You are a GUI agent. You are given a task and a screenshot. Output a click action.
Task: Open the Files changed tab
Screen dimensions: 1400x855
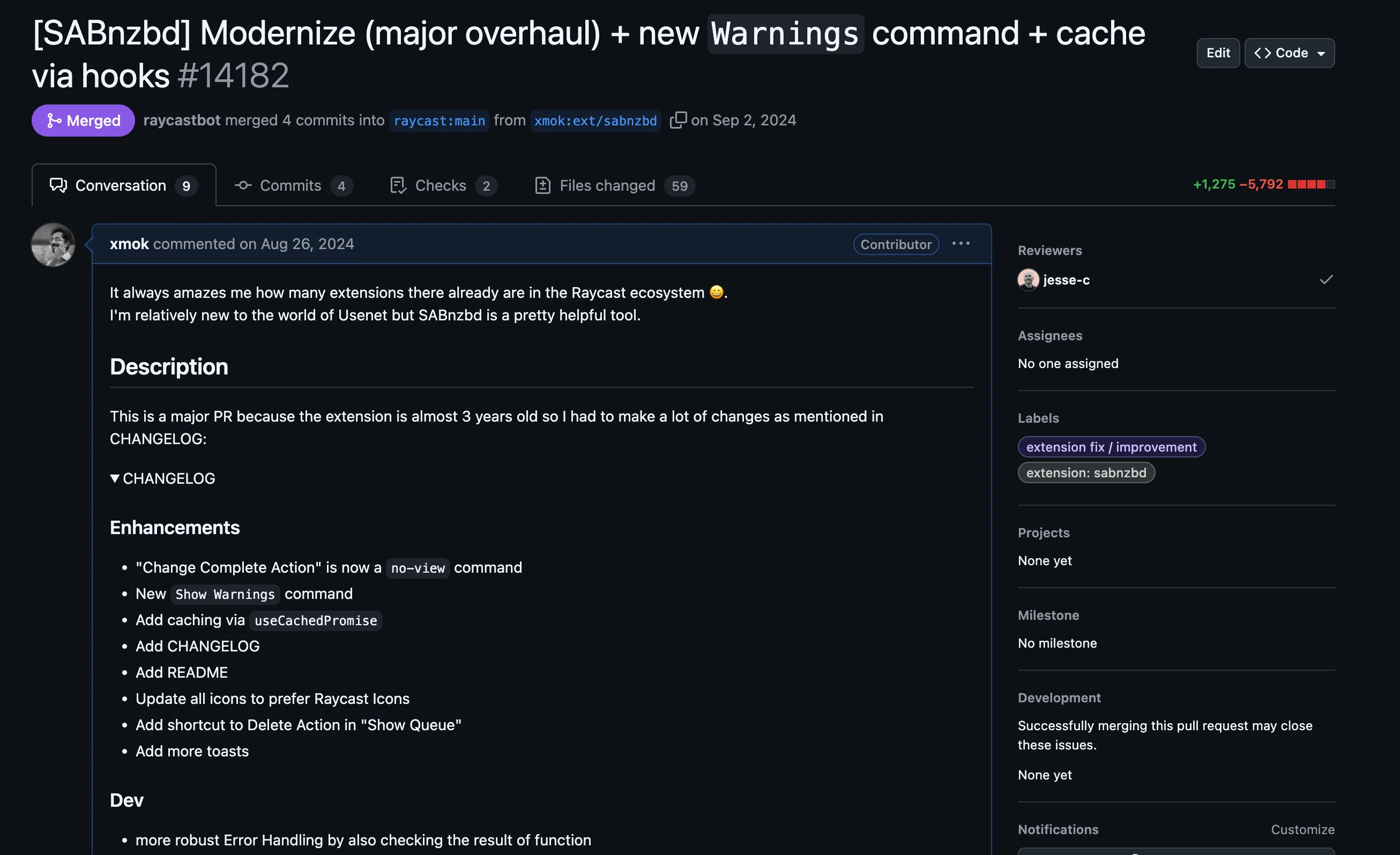tap(614, 186)
